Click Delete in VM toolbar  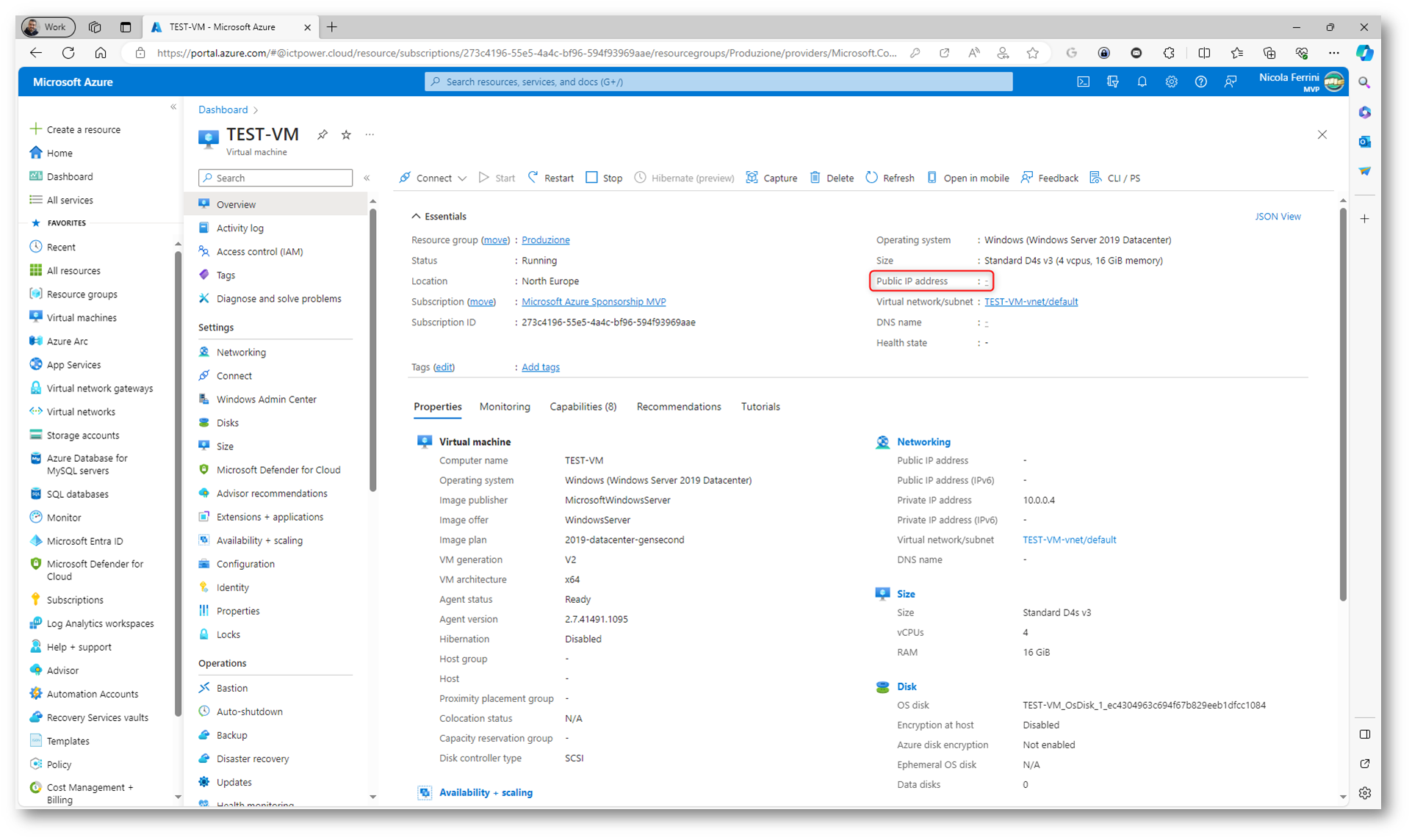832,178
